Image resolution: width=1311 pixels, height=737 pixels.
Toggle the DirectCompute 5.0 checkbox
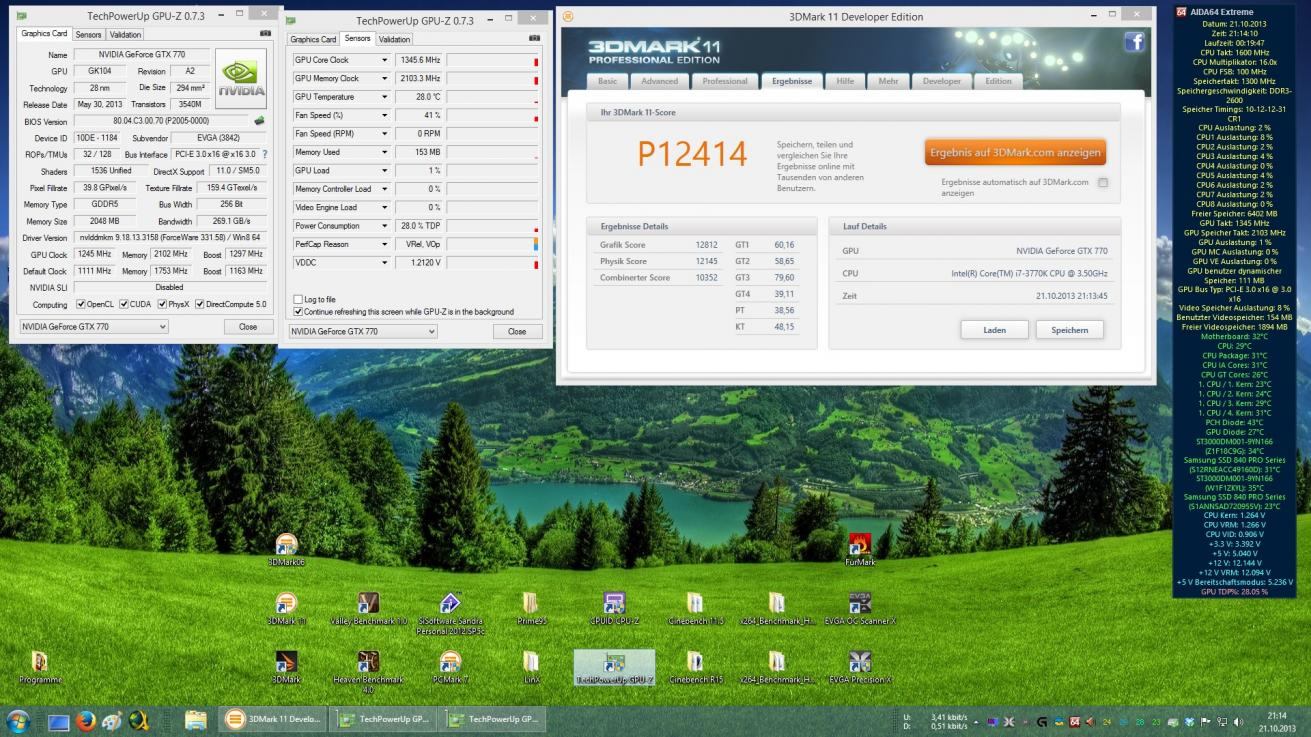click(200, 304)
